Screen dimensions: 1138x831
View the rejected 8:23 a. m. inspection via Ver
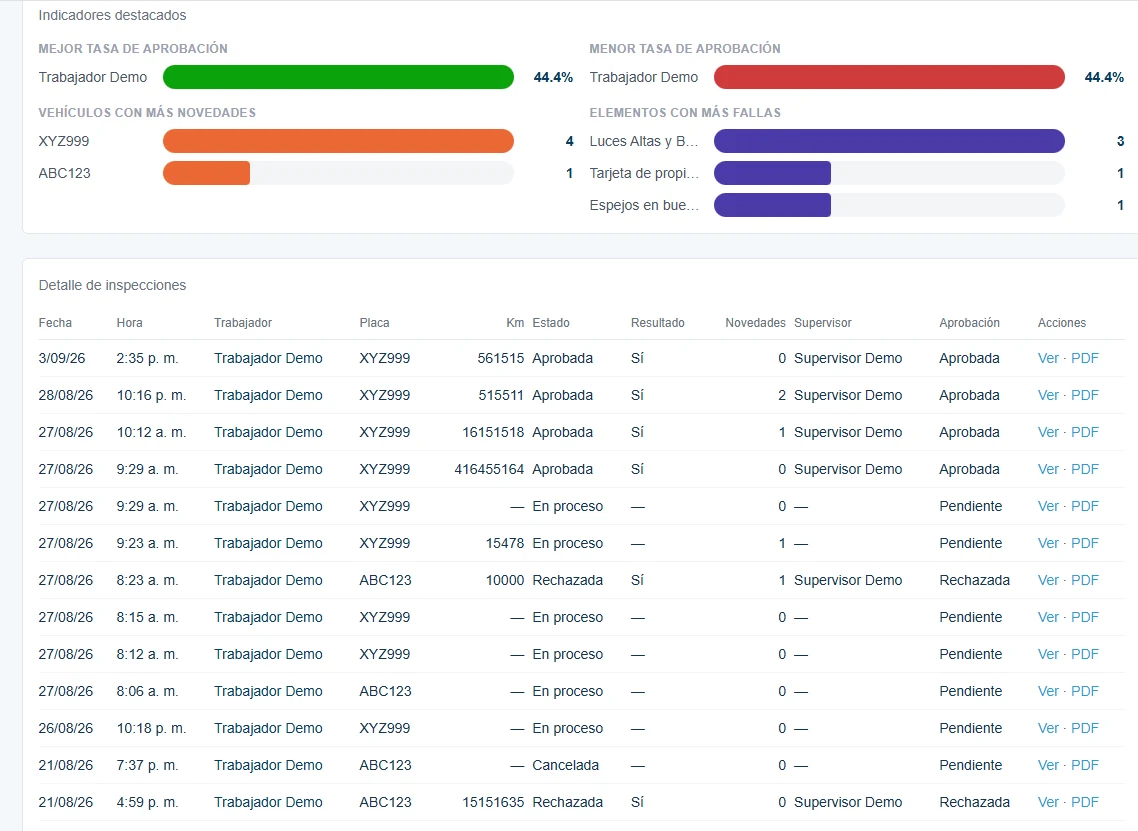click(x=1048, y=581)
